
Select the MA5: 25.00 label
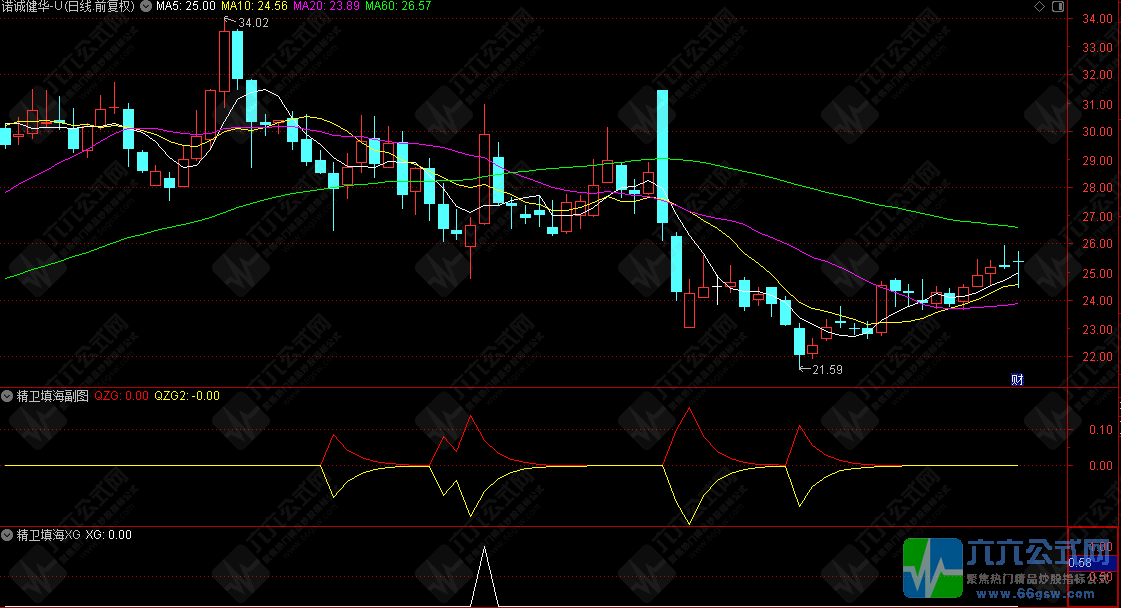click(x=186, y=6)
